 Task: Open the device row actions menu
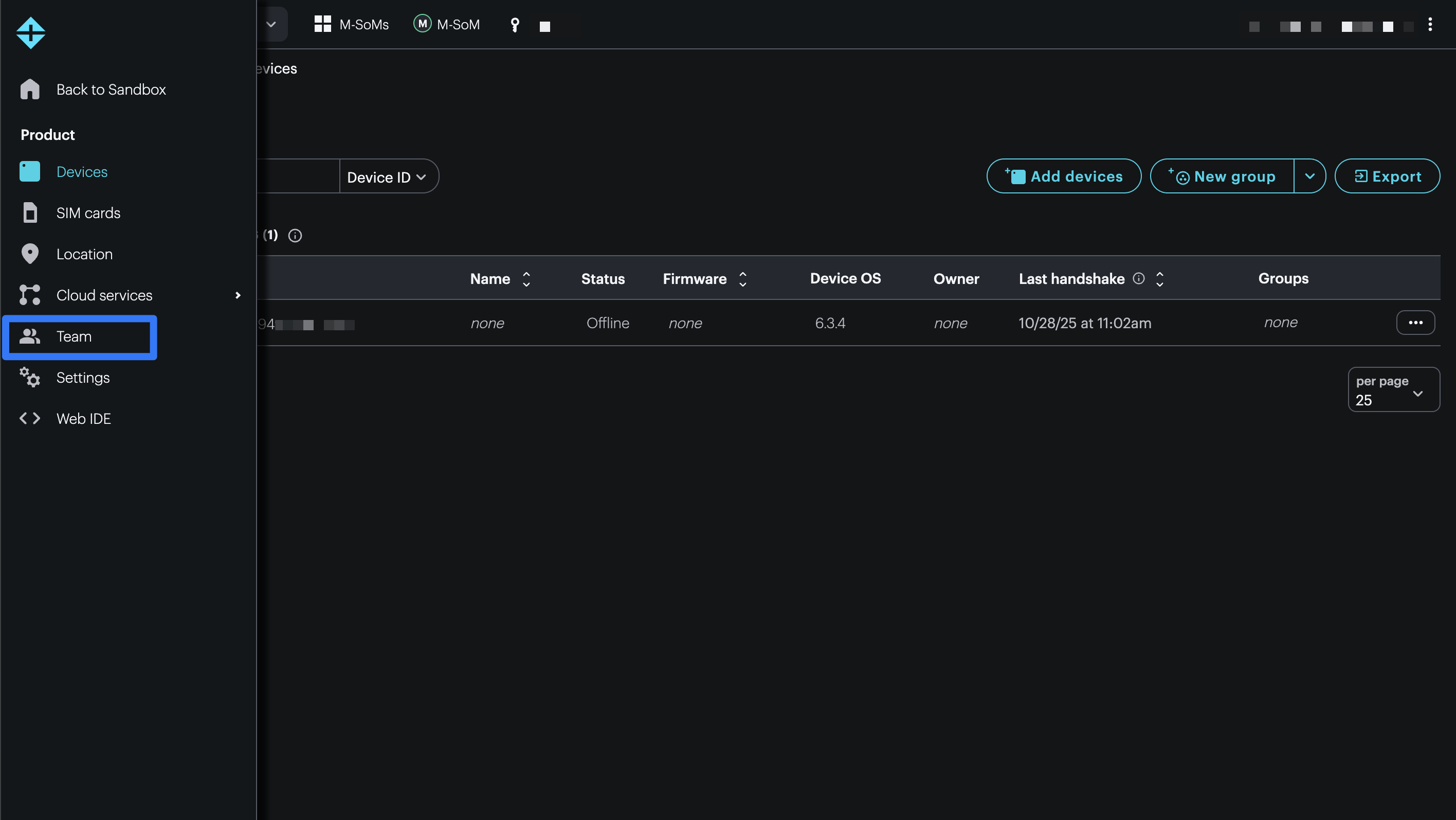point(1415,323)
